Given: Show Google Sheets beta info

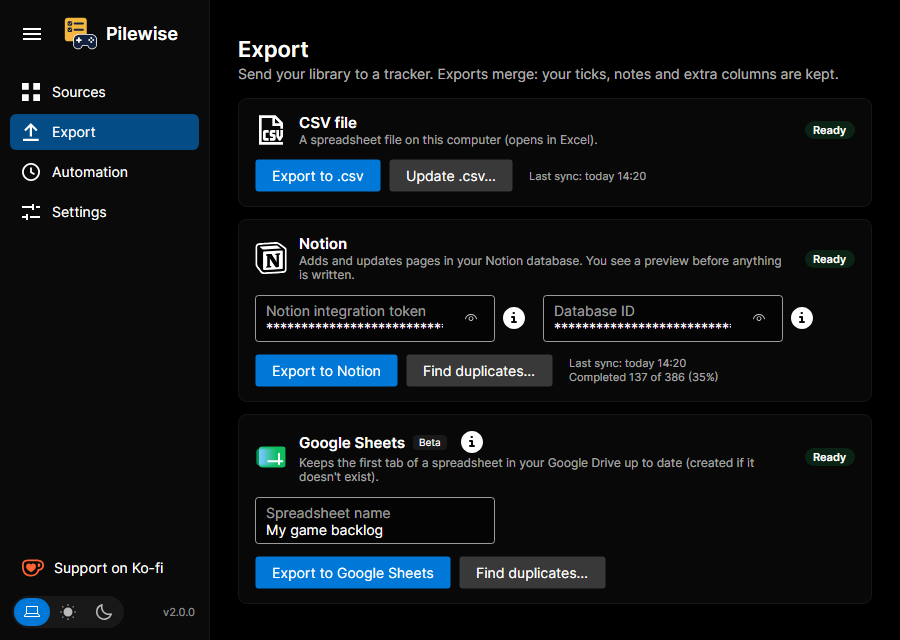Looking at the screenshot, I should click(x=472, y=442).
